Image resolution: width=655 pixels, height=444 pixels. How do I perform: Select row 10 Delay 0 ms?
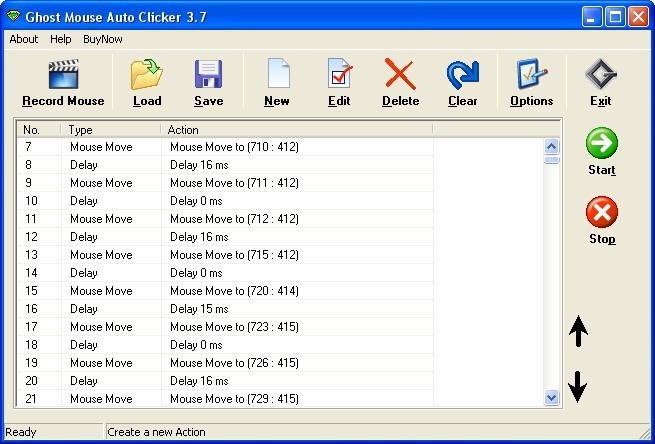225,201
